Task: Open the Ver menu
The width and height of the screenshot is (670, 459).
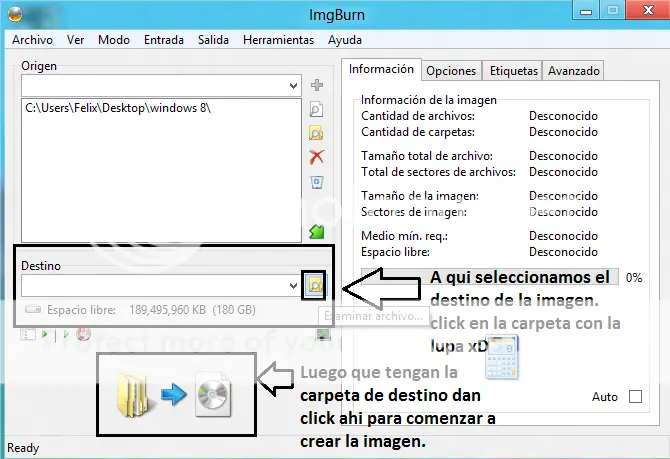Action: [x=75, y=40]
